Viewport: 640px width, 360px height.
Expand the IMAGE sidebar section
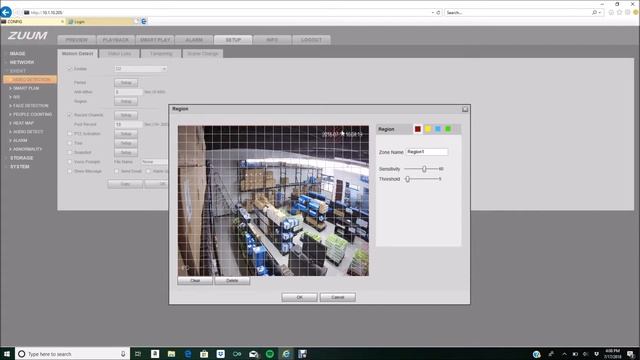point(18,53)
